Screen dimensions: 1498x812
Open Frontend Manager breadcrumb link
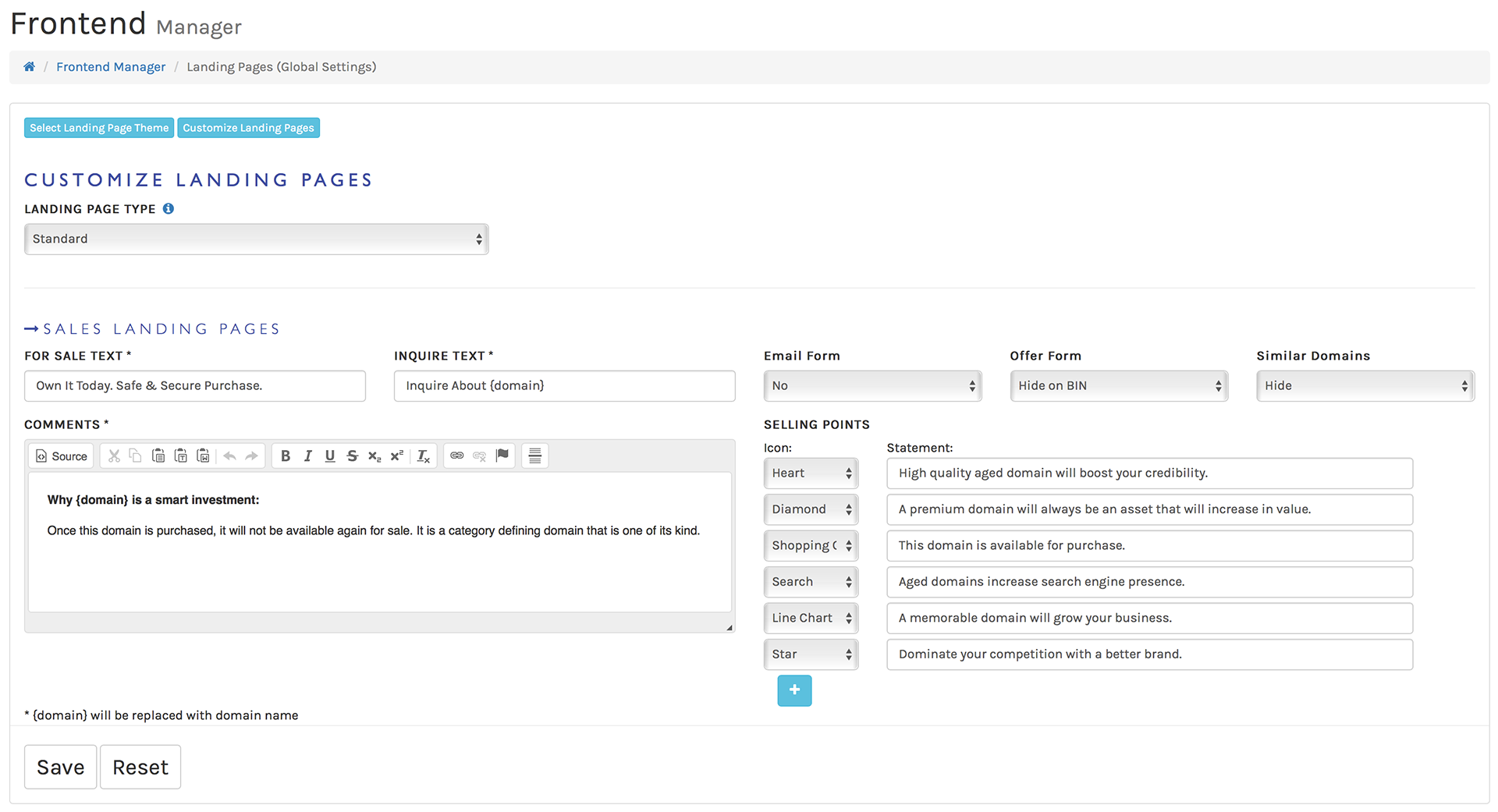(111, 67)
